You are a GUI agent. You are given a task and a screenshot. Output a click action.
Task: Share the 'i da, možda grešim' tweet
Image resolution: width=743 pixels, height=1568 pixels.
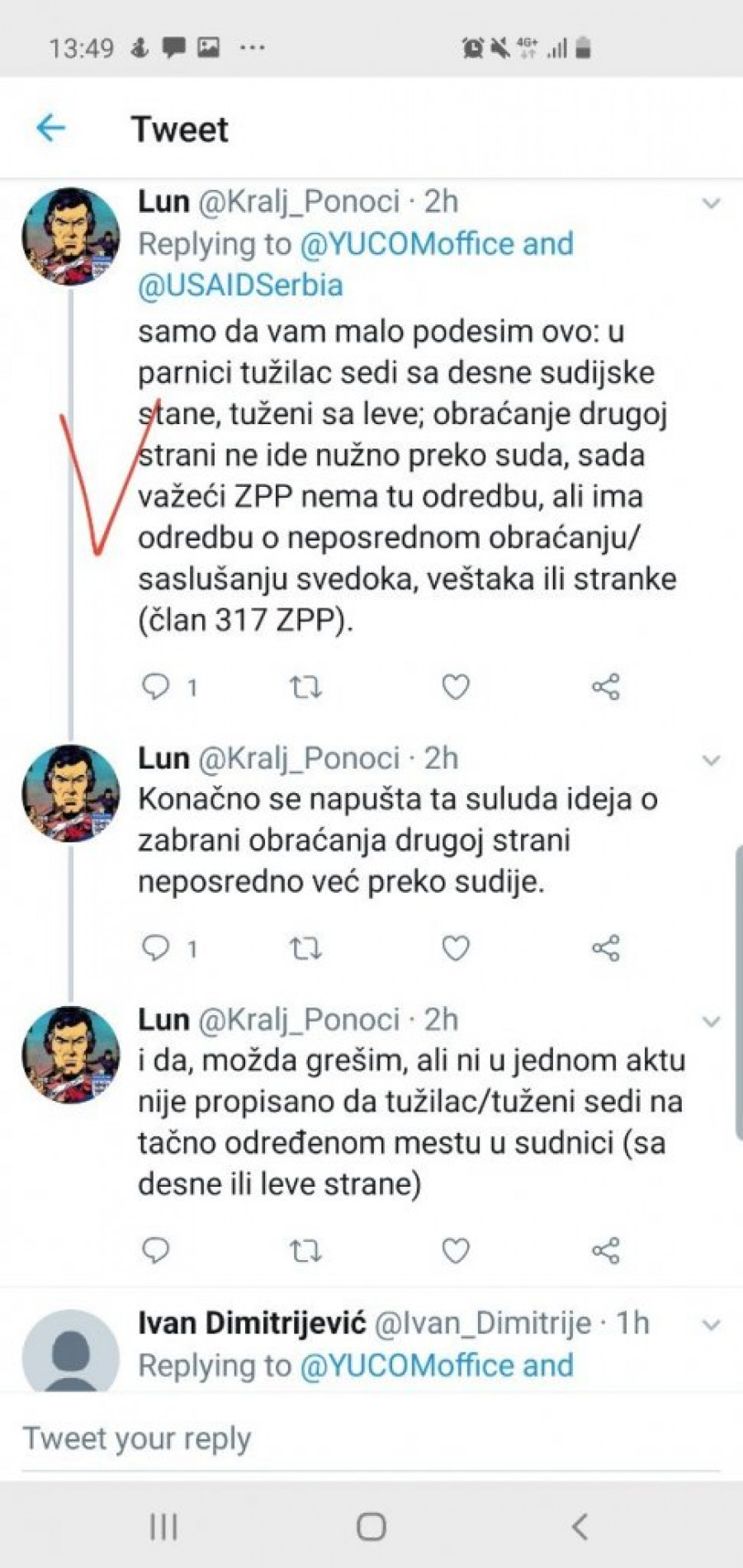tap(606, 1251)
